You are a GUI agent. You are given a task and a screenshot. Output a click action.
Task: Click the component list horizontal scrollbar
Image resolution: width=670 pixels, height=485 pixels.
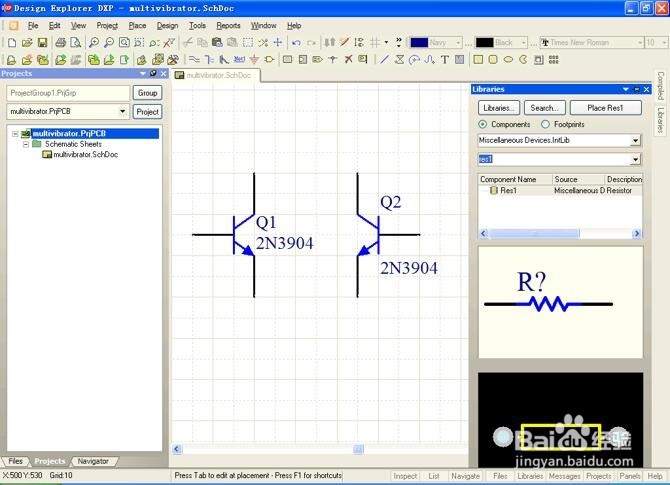pos(560,234)
